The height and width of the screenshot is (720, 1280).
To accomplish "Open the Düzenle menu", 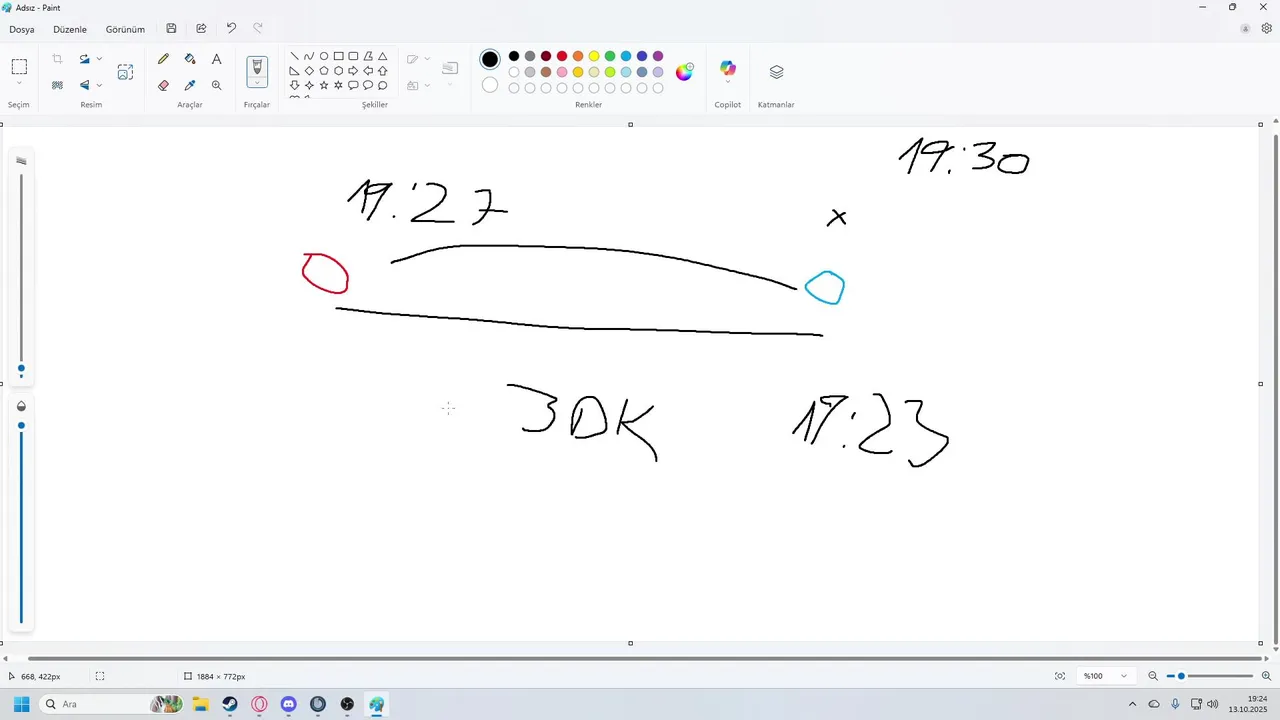I will (x=70, y=29).
